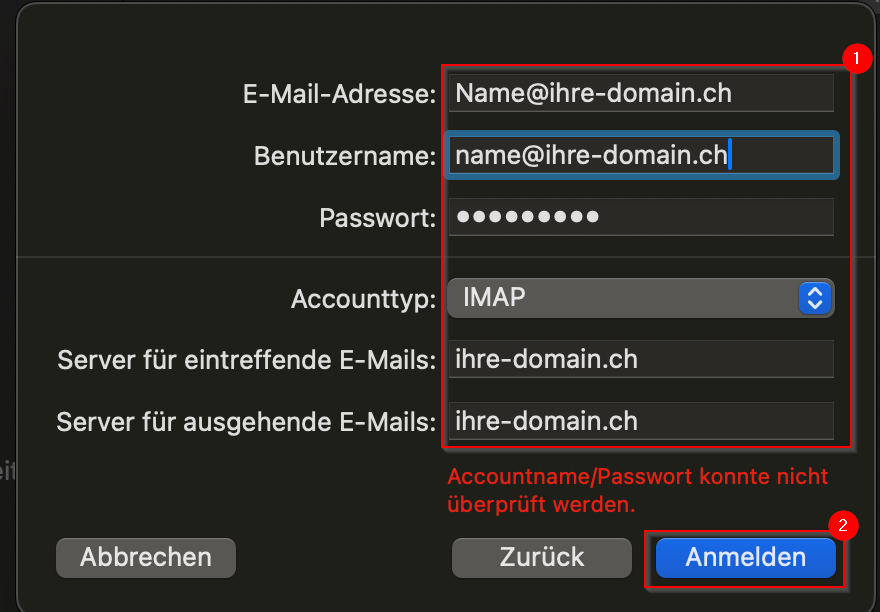Click the blue chevron arrows beside IMAP

click(x=815, y=297)
